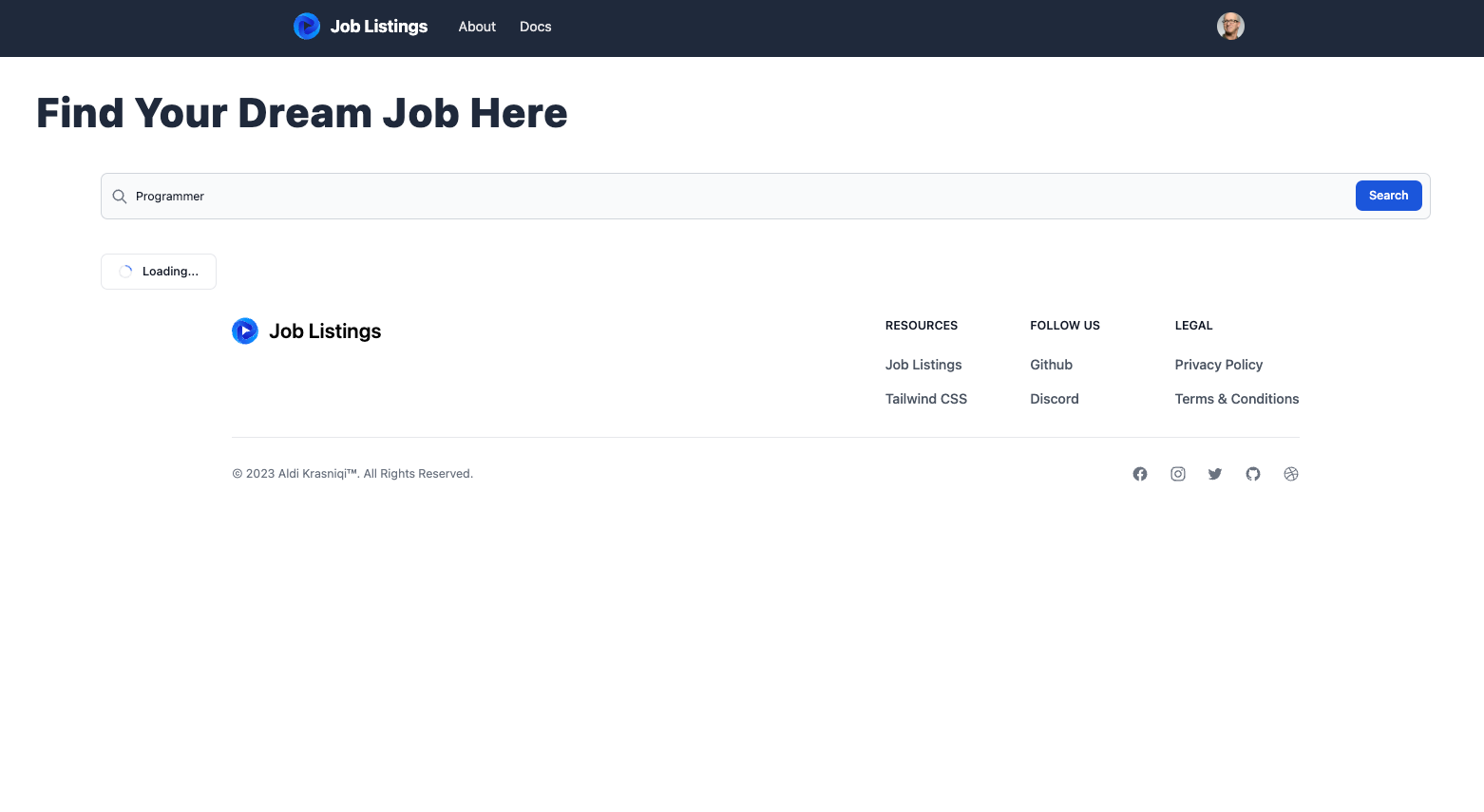The image size is (1484, 812).
Task: Open the Discord link under Follow Us
Action: pos(1055,398)
